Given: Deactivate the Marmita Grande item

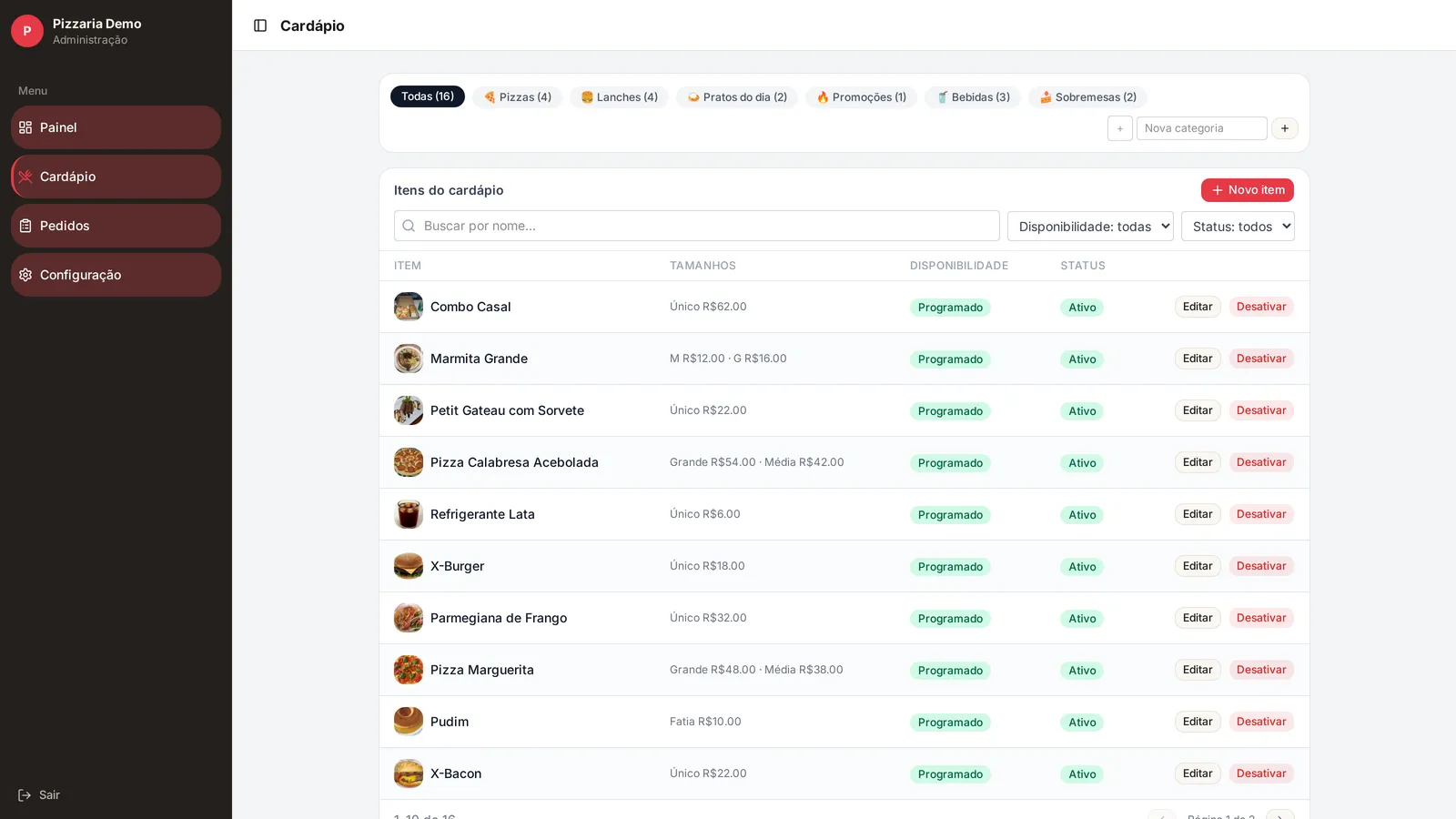Looking at the screenshot, I should (x=1261, y=359).
